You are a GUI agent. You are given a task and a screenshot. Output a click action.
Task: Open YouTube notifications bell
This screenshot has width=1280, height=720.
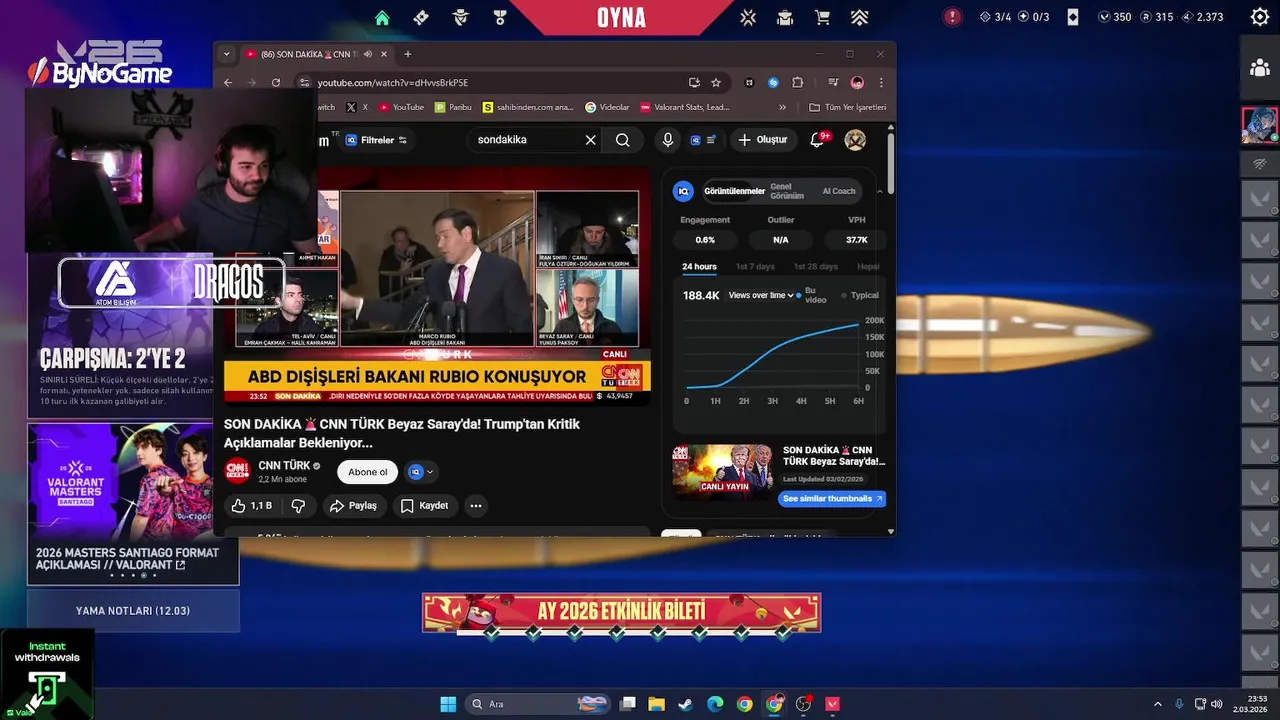[x=817, y=140]
